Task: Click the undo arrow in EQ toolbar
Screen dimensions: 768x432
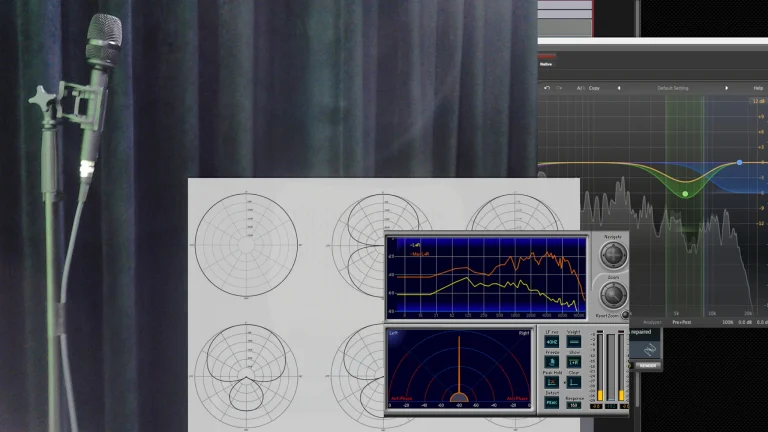Action: pos(549,88)
